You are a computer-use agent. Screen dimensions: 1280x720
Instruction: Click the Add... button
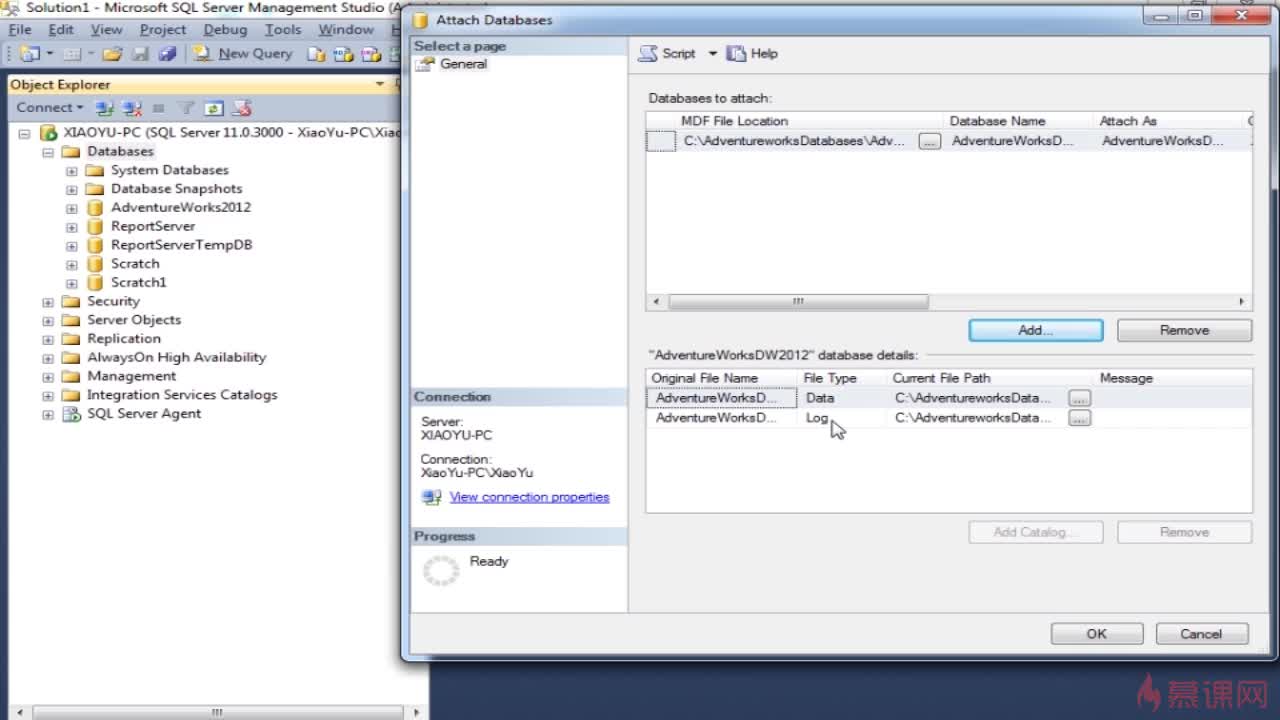click(1036, 330)
